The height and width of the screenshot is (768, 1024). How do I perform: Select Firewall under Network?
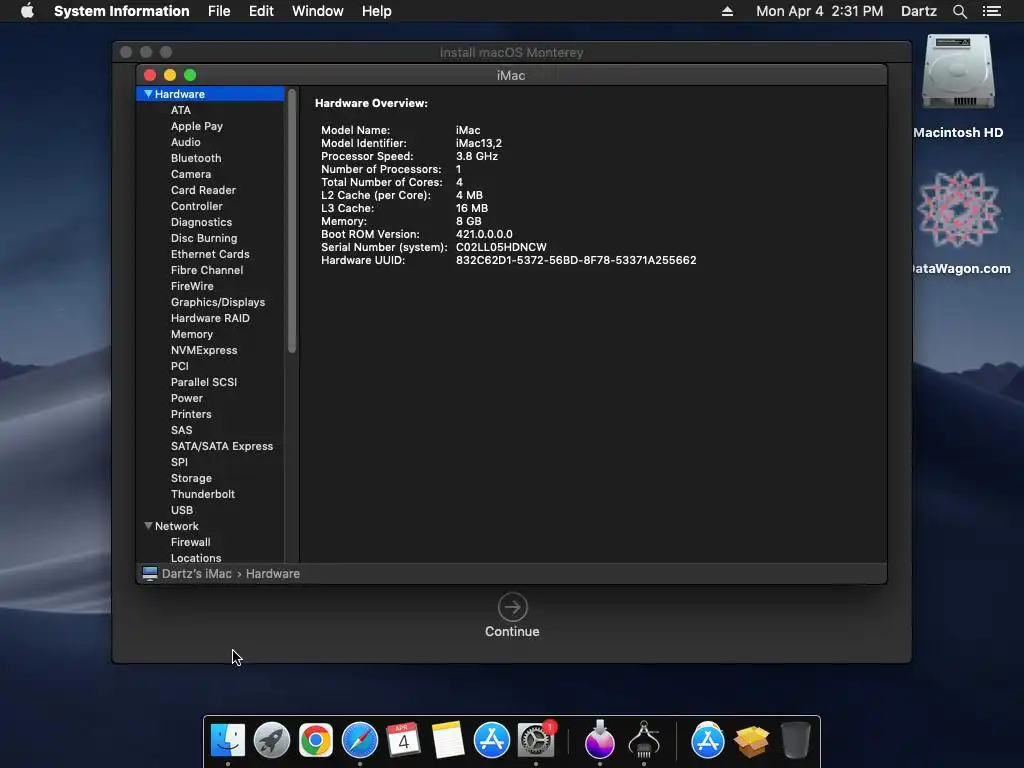[190, 542]
